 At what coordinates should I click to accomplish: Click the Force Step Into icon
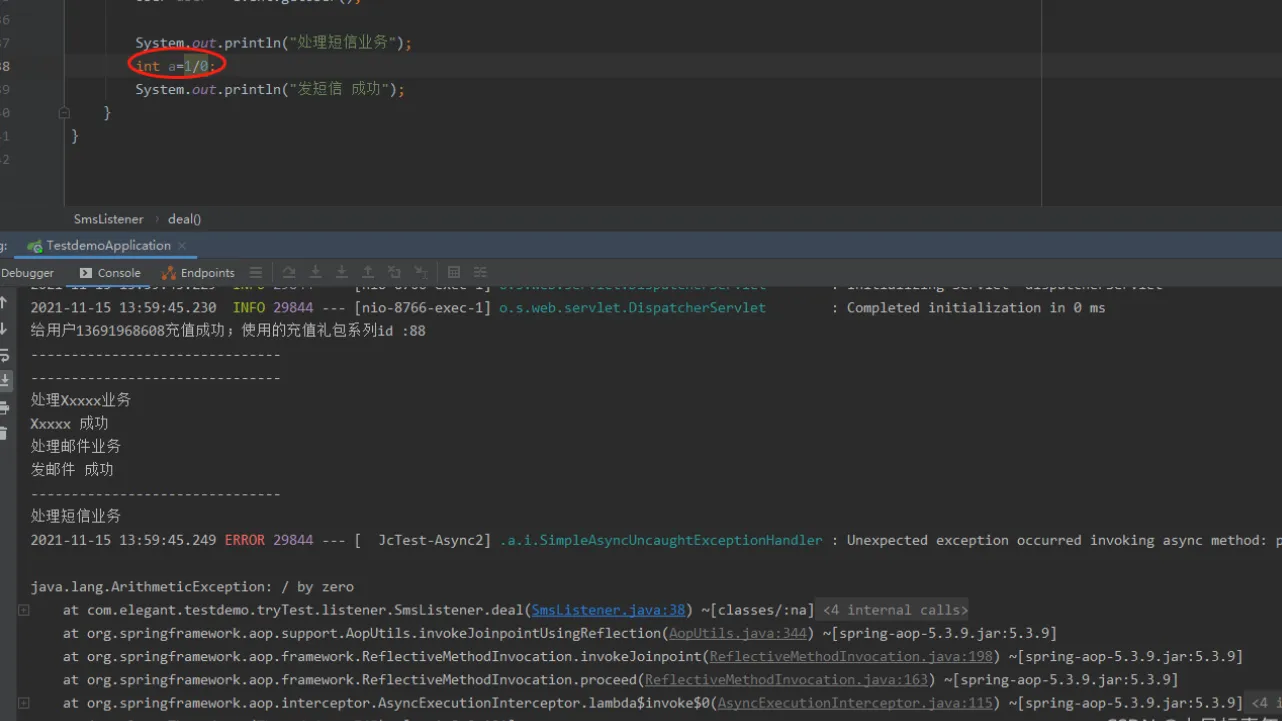(342, 272)
